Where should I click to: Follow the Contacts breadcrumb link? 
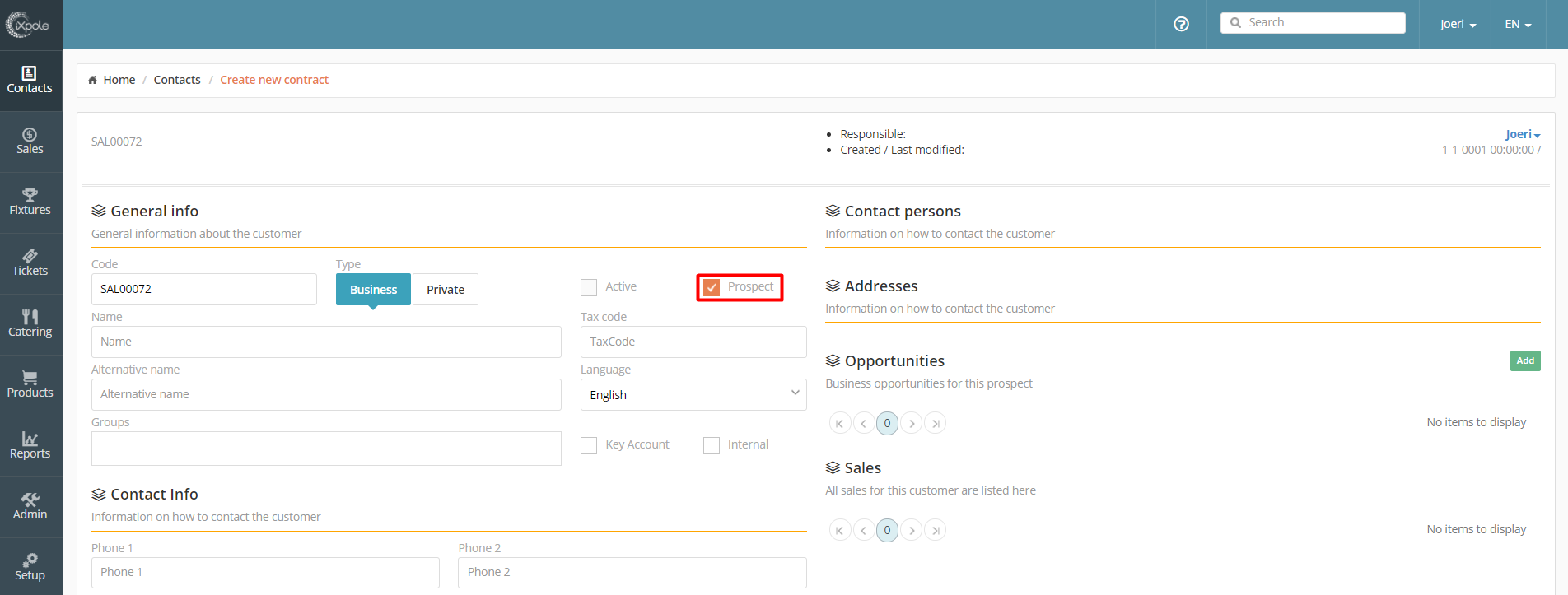click(177, 80)
